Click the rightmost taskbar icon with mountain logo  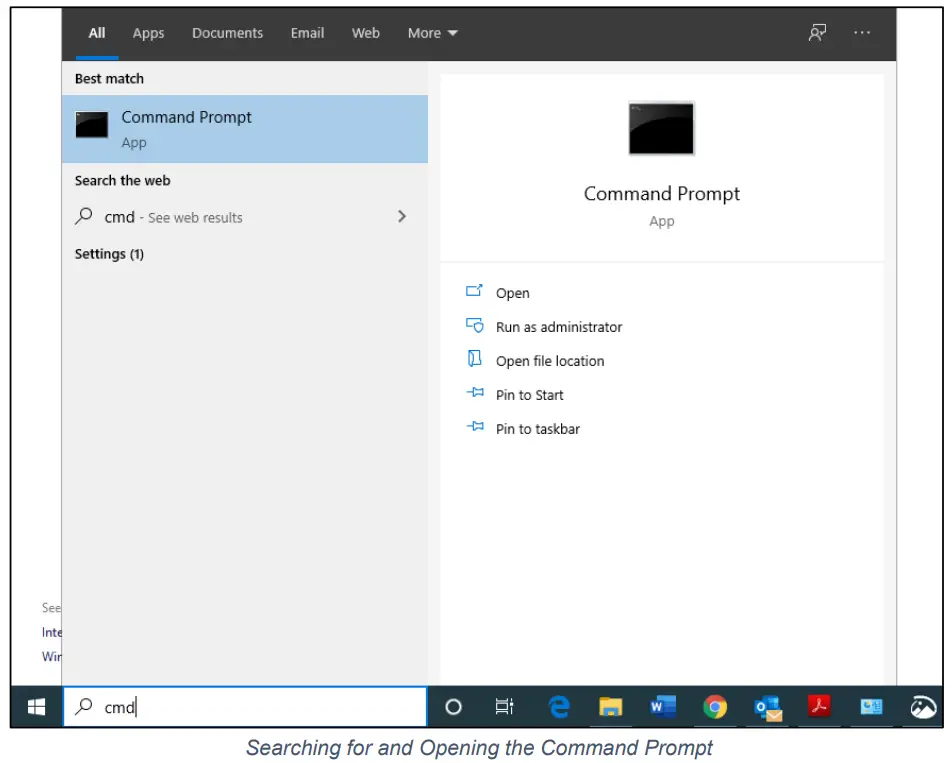click(923, 707)
